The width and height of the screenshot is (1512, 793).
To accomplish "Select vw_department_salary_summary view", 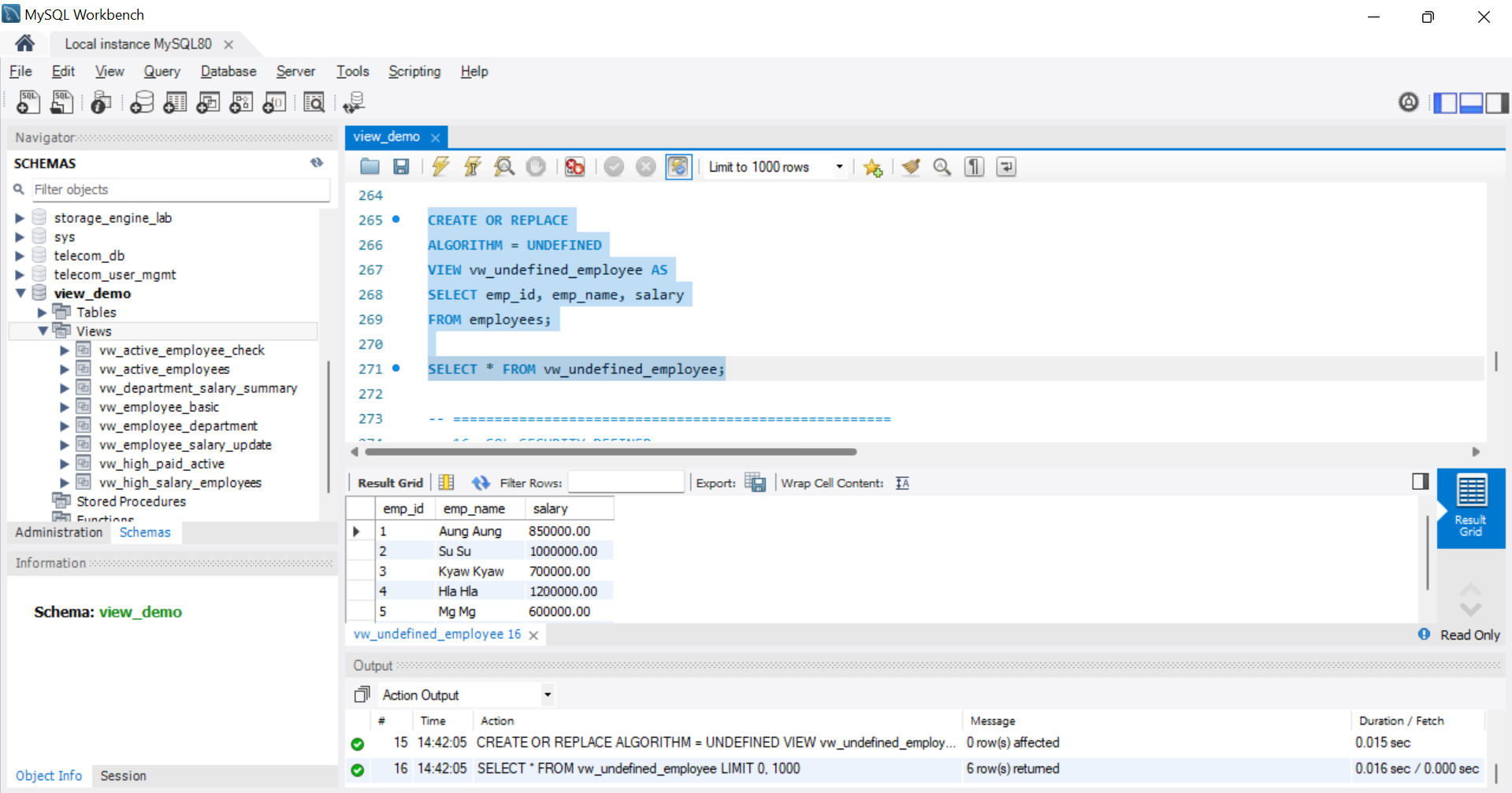I will click(198, 388).
